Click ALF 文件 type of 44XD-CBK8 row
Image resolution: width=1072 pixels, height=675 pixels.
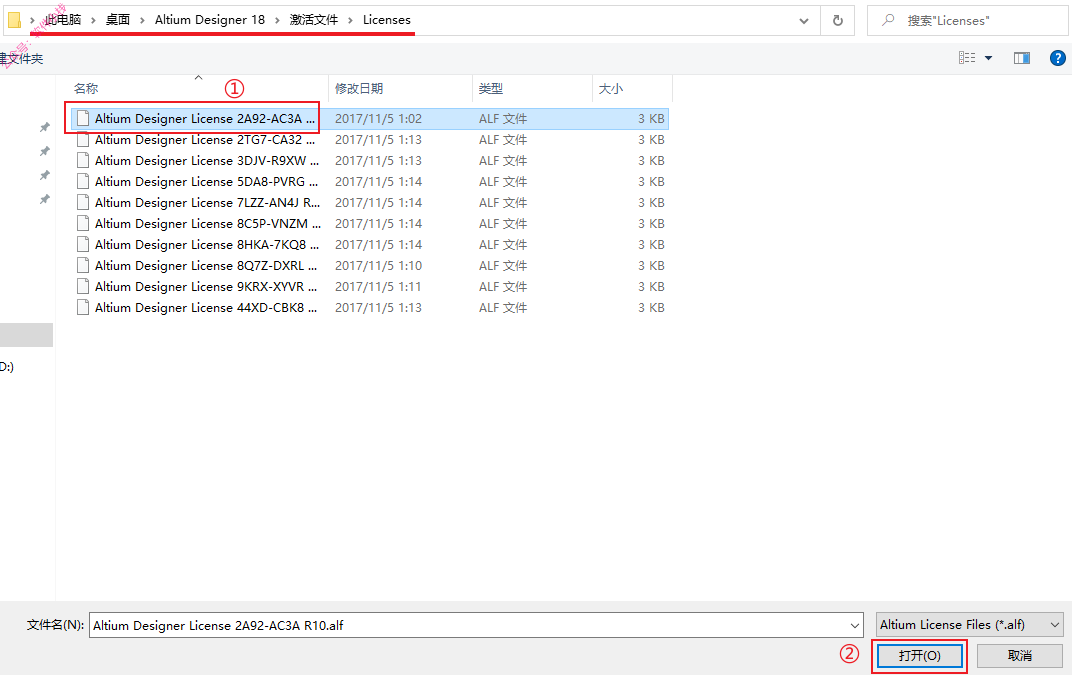[502, 308]
